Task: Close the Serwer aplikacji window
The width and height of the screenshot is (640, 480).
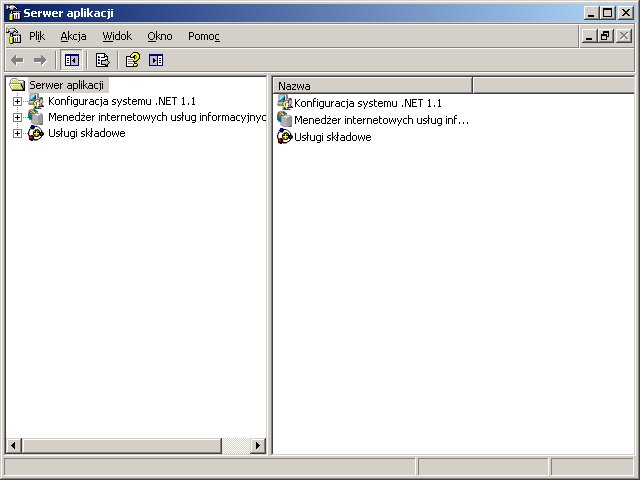Action: [x=625, y=13]
